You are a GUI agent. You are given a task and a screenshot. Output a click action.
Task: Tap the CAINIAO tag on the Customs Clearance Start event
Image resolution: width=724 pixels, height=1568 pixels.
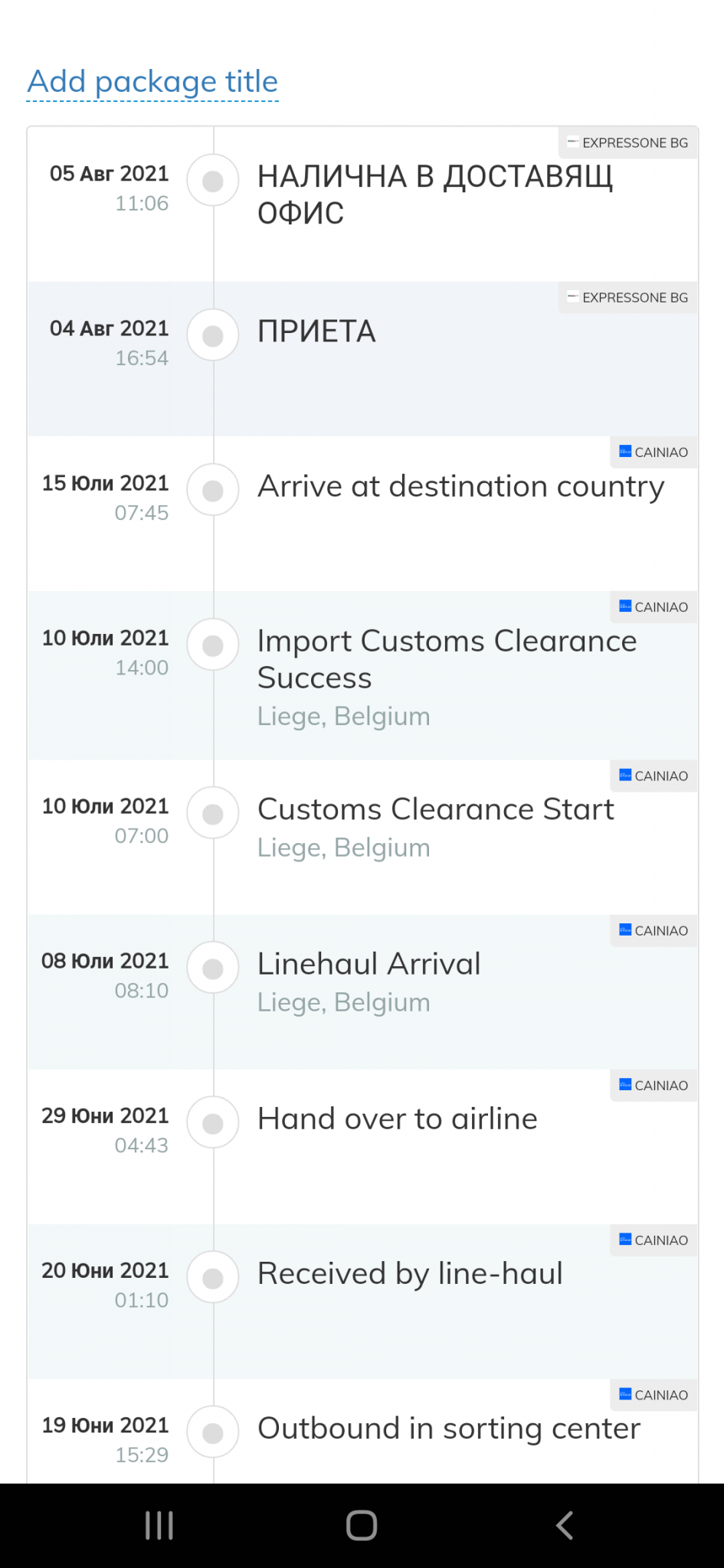click(654, 776)
